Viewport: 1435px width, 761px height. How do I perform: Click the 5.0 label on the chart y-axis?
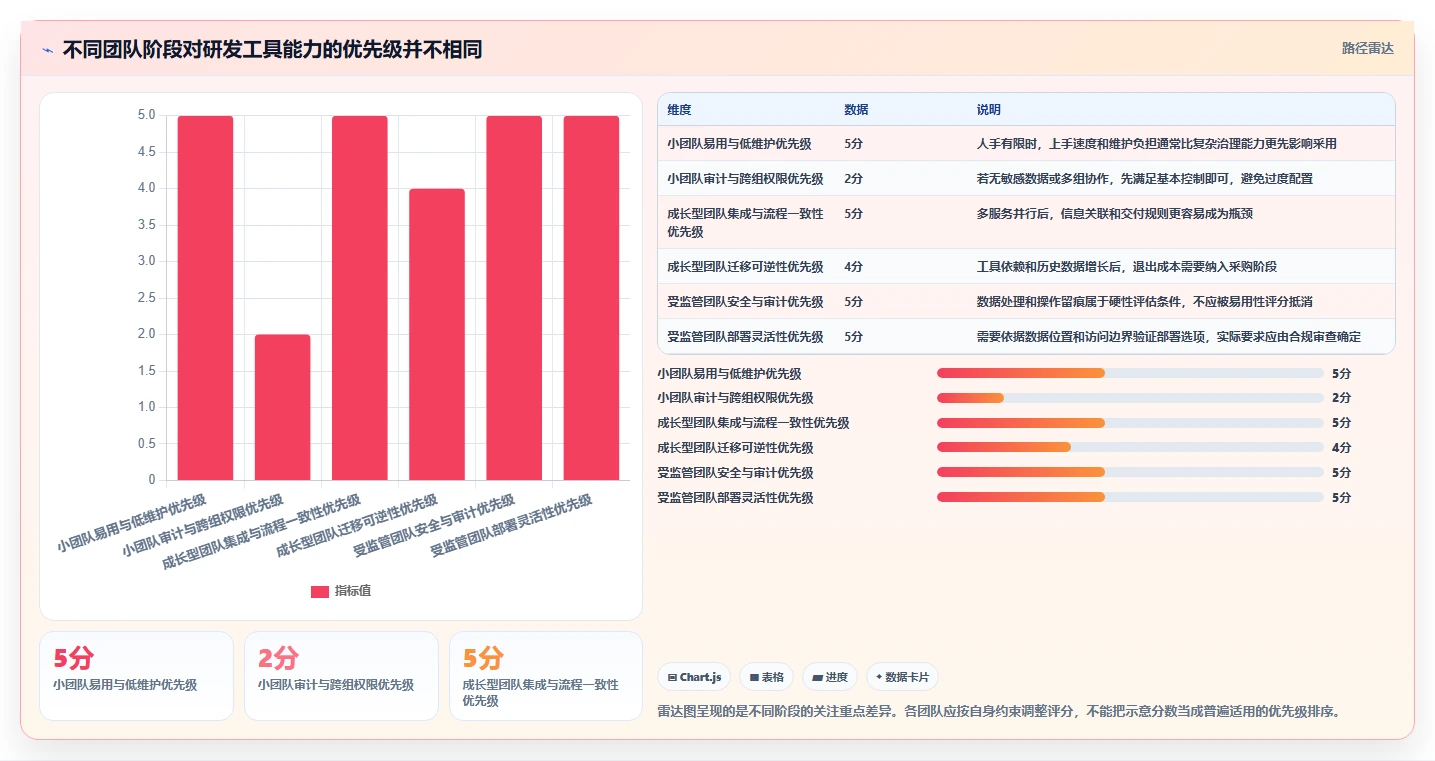tap(146, 115)
